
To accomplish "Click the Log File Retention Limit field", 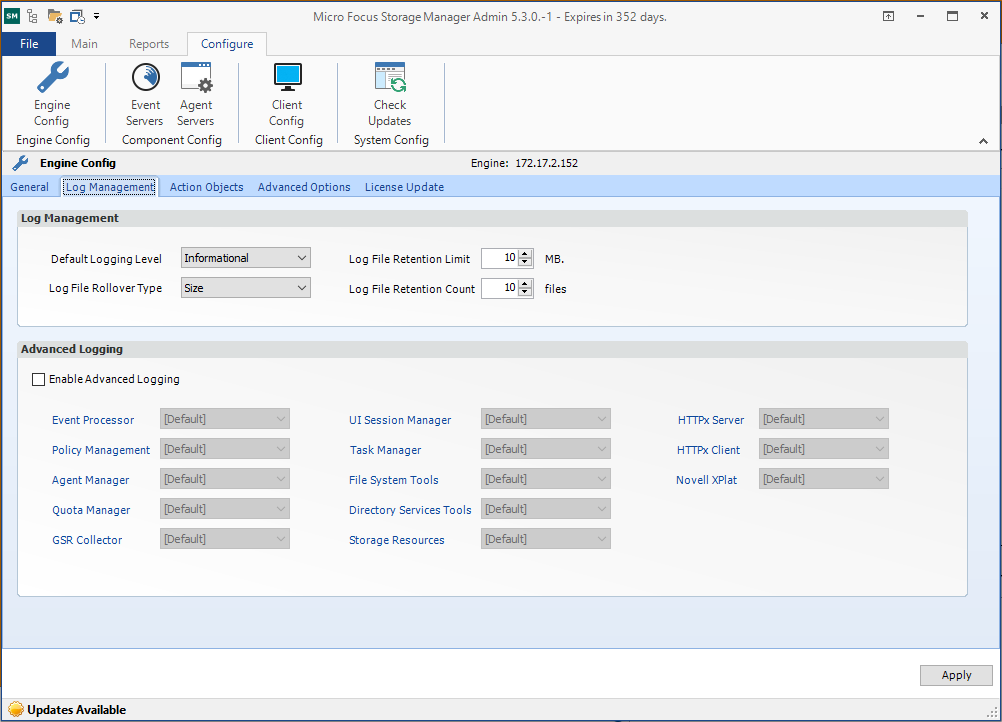I will [499, 258].
